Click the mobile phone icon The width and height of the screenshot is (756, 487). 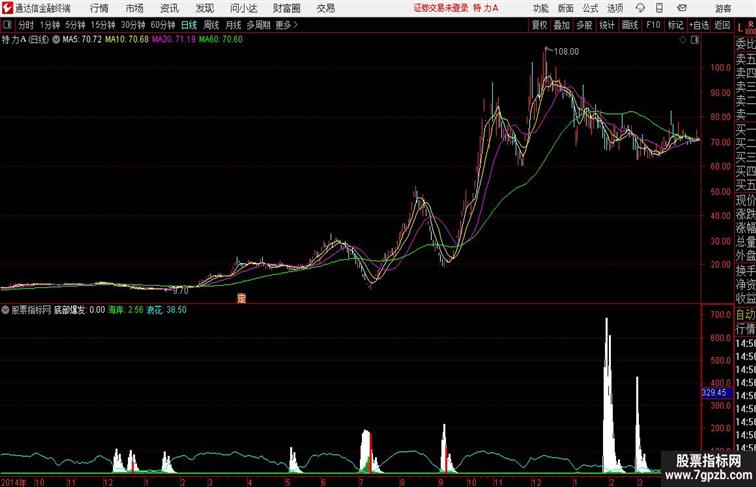[659, 8]
